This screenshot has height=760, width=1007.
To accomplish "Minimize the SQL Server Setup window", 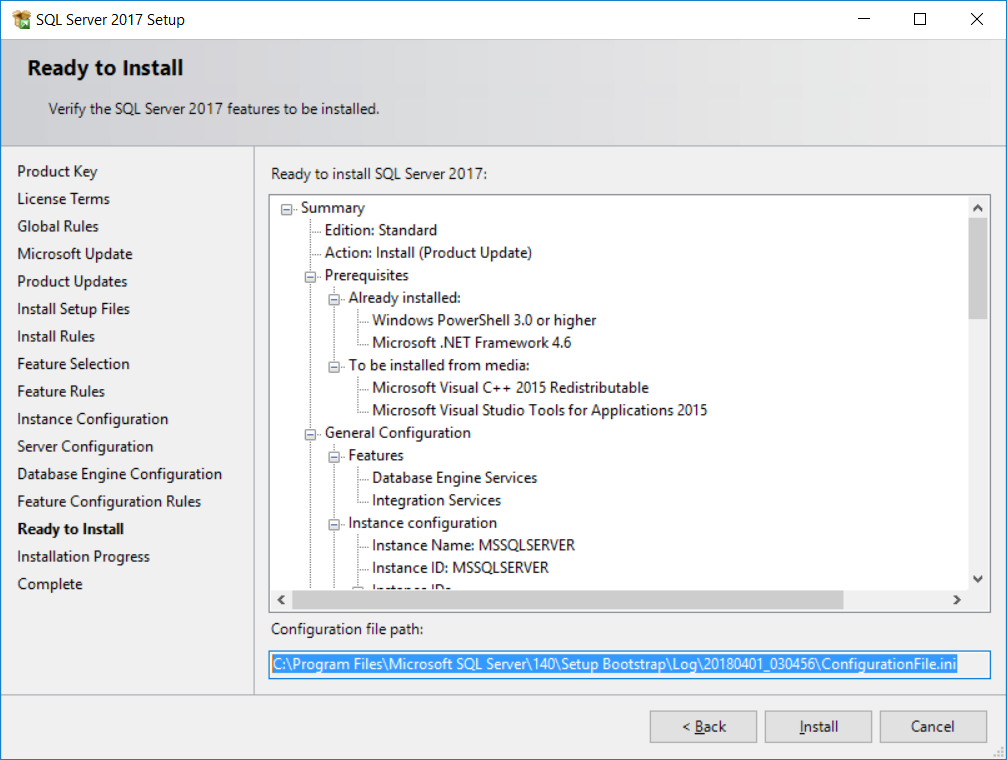I will tap(864, 19).
